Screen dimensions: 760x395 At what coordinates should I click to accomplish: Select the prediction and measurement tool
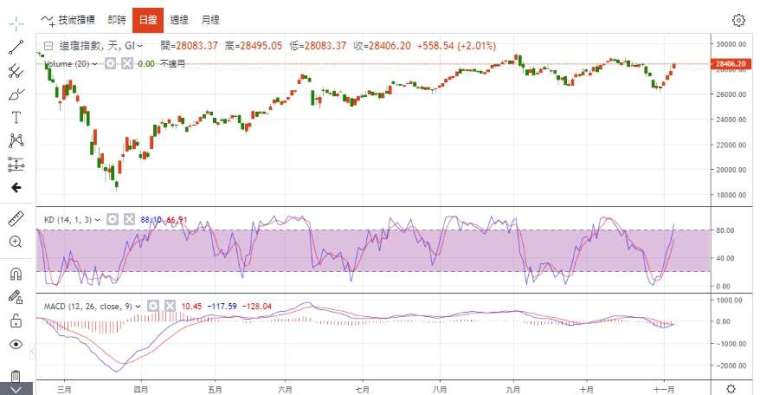pos(16,164)
